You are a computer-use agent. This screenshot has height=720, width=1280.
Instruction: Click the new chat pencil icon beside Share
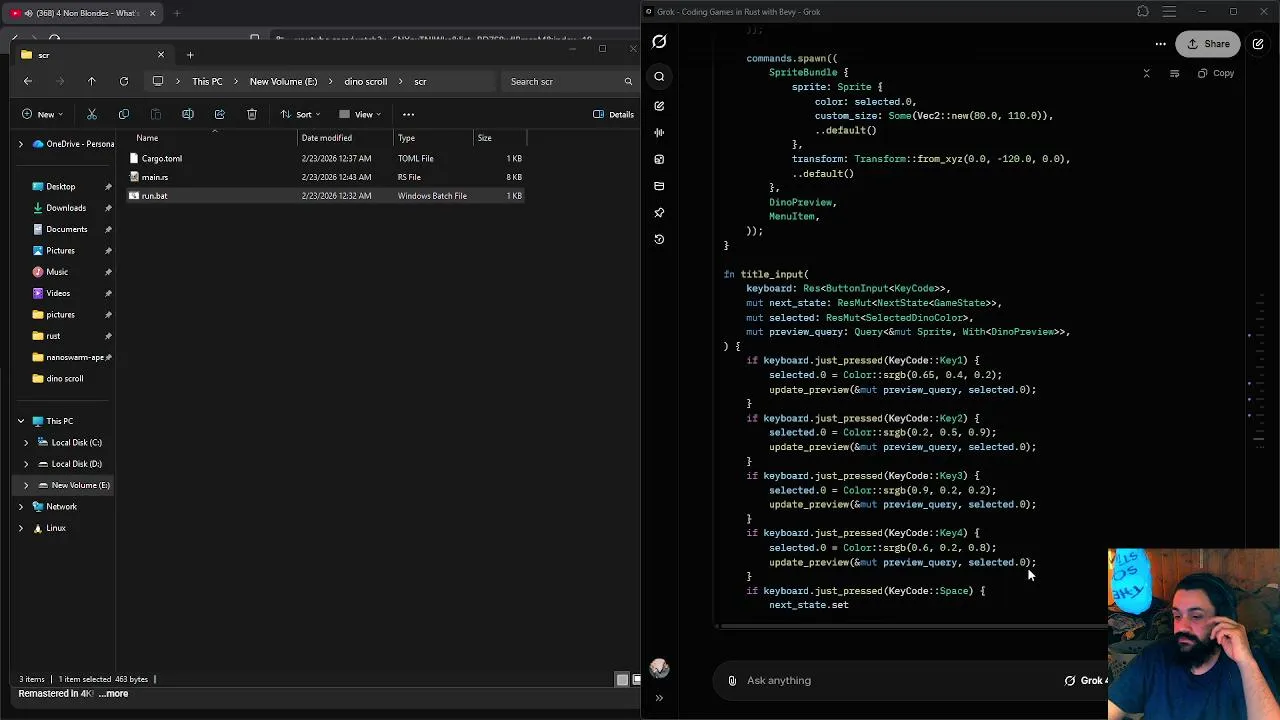tap(1258, 44)
